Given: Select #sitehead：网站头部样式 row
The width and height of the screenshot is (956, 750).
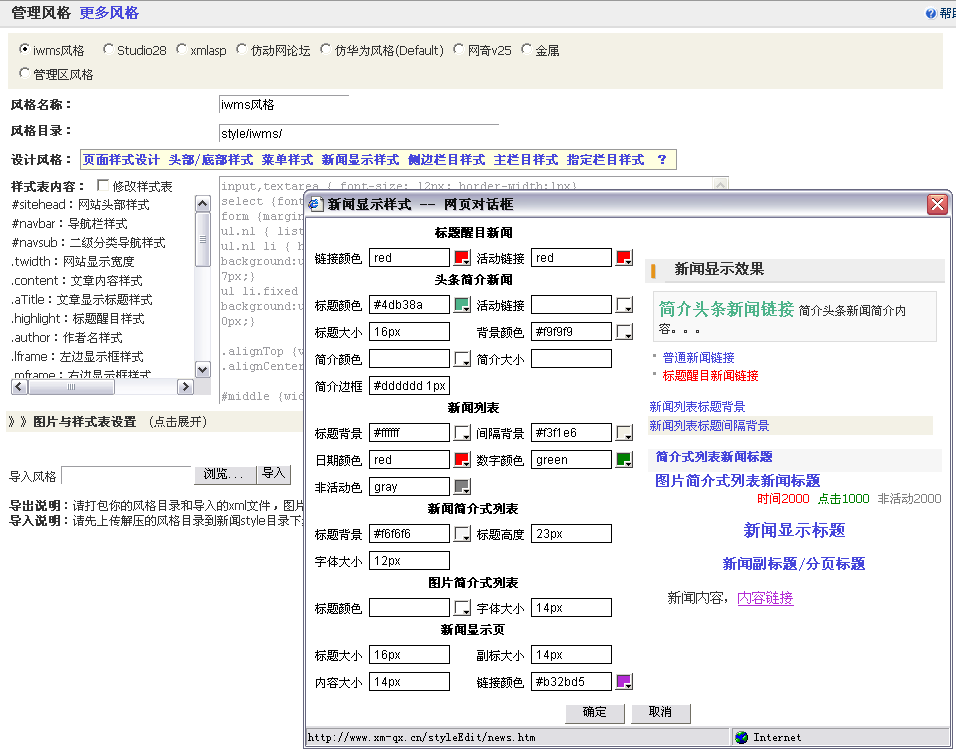Looking at the screenshot, I should coord(80,205).
